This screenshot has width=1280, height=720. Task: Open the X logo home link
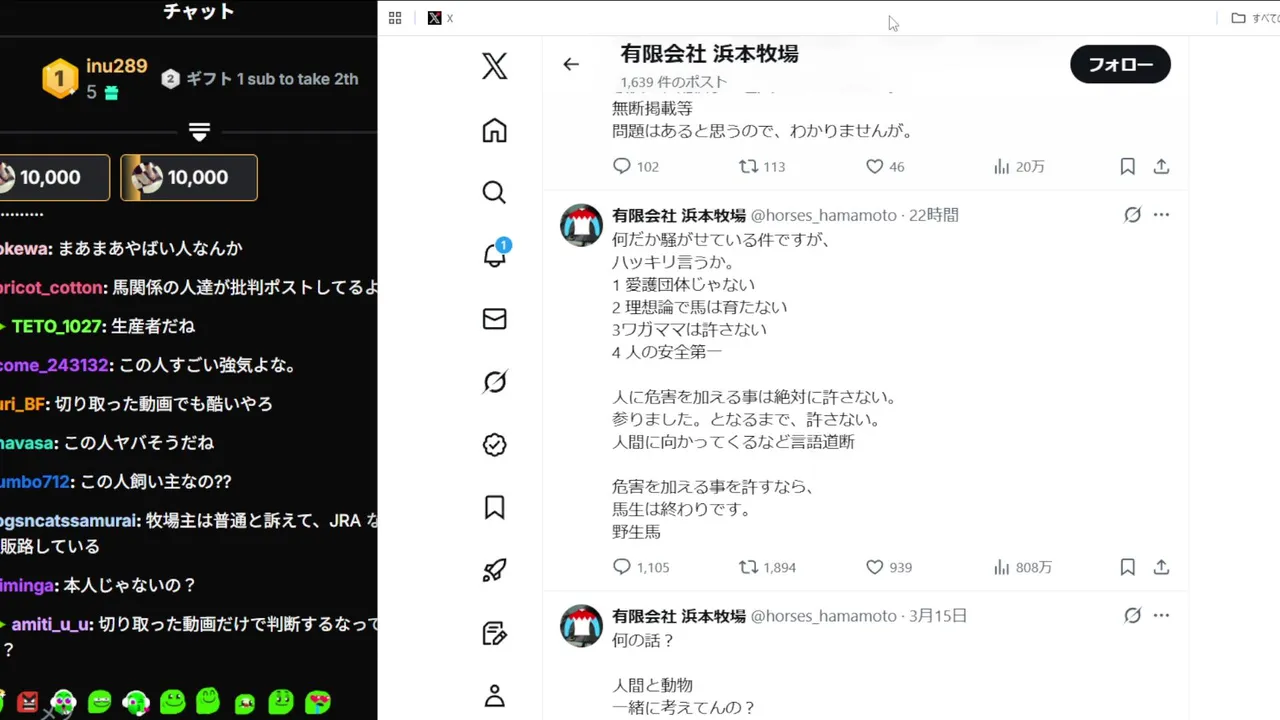tap(494, 66)
